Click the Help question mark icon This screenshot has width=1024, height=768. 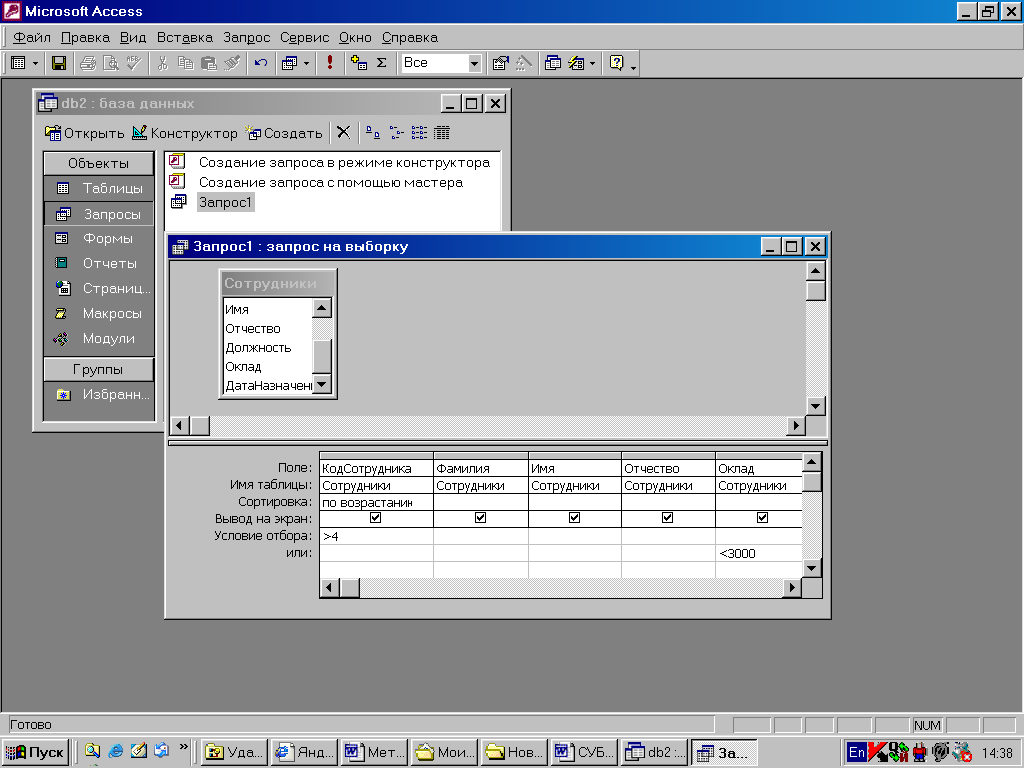(x=616, y=63)
